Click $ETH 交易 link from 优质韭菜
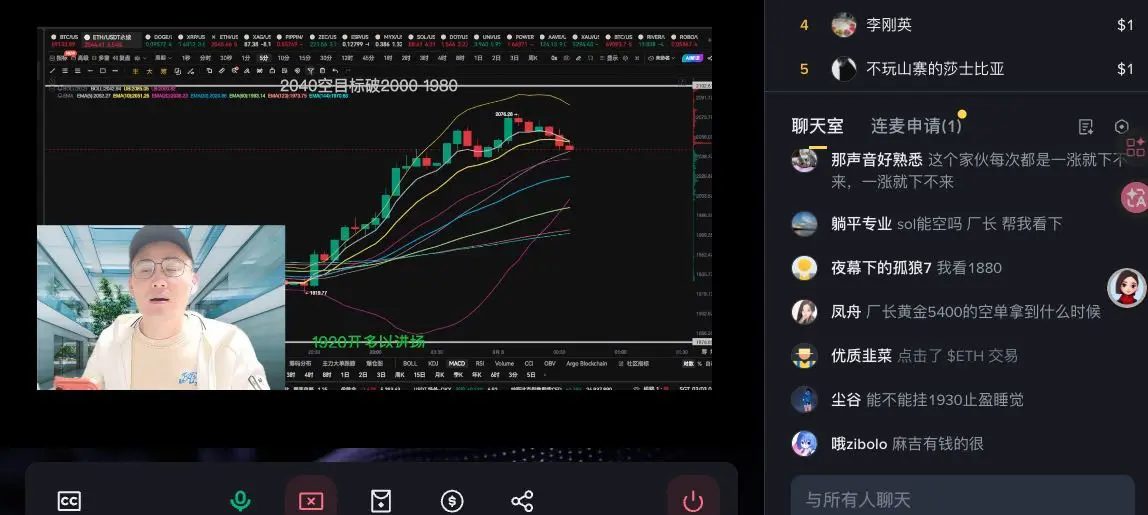1148x515 pixels. [982, 355]
